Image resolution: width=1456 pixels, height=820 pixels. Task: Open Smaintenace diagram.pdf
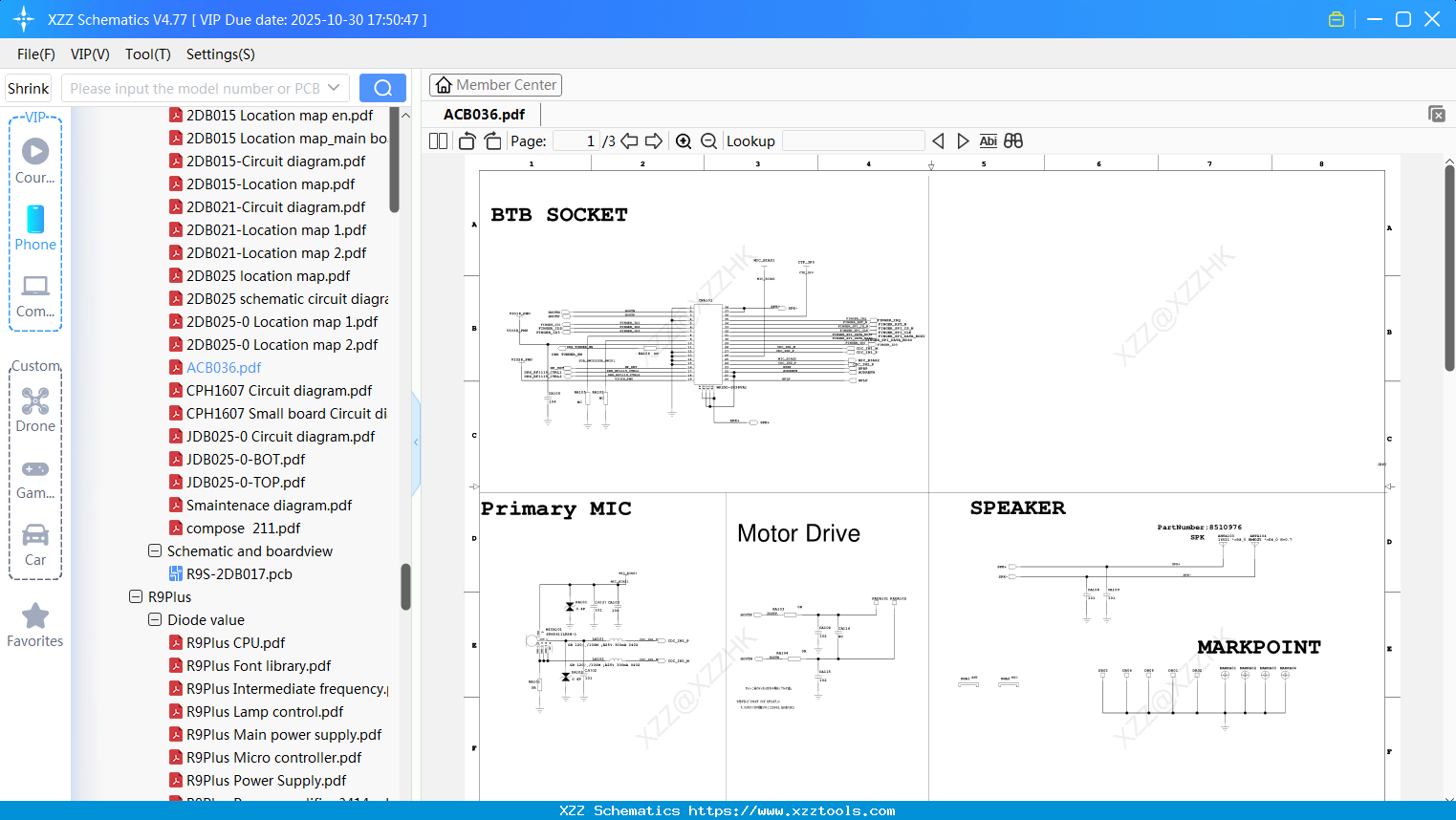coord(269,506)
